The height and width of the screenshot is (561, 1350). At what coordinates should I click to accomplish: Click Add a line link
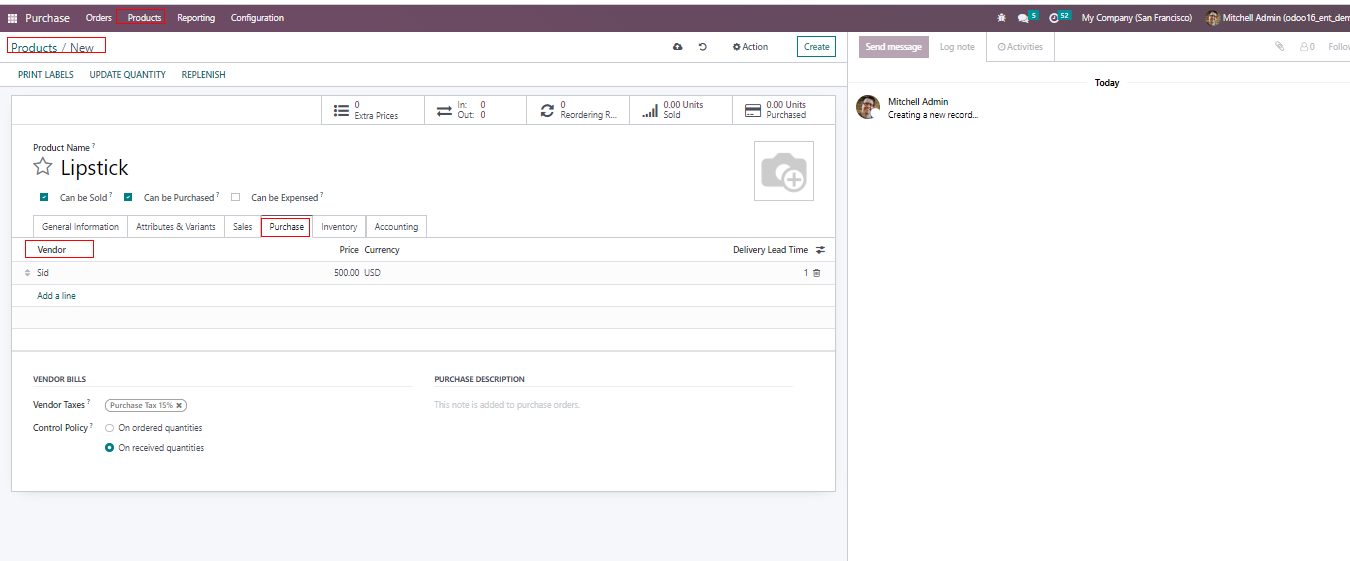tap(56, 296)
